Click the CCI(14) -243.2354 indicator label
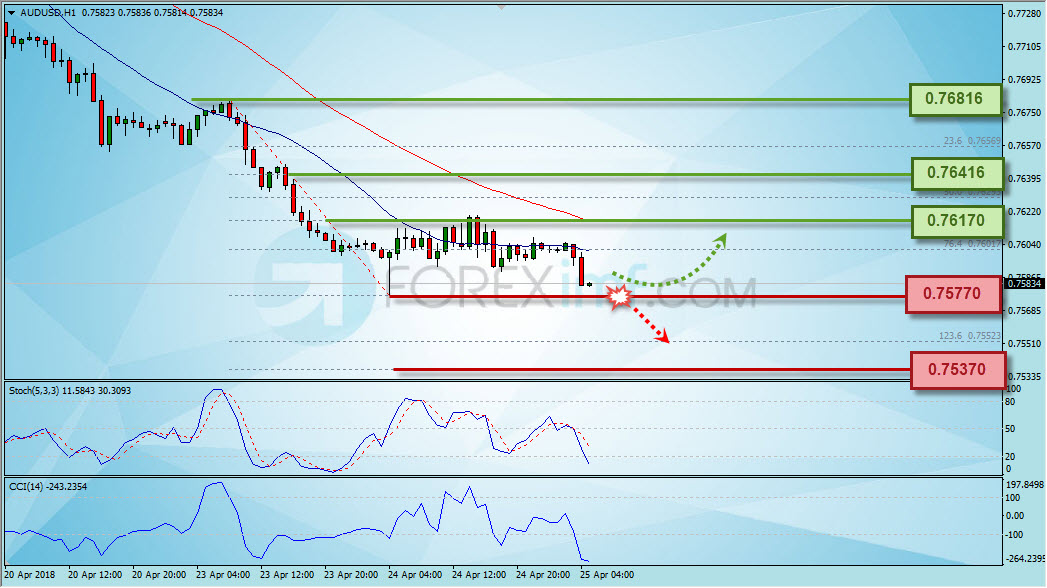Screen dimensions: 1047x588 (x=48, y=487)
